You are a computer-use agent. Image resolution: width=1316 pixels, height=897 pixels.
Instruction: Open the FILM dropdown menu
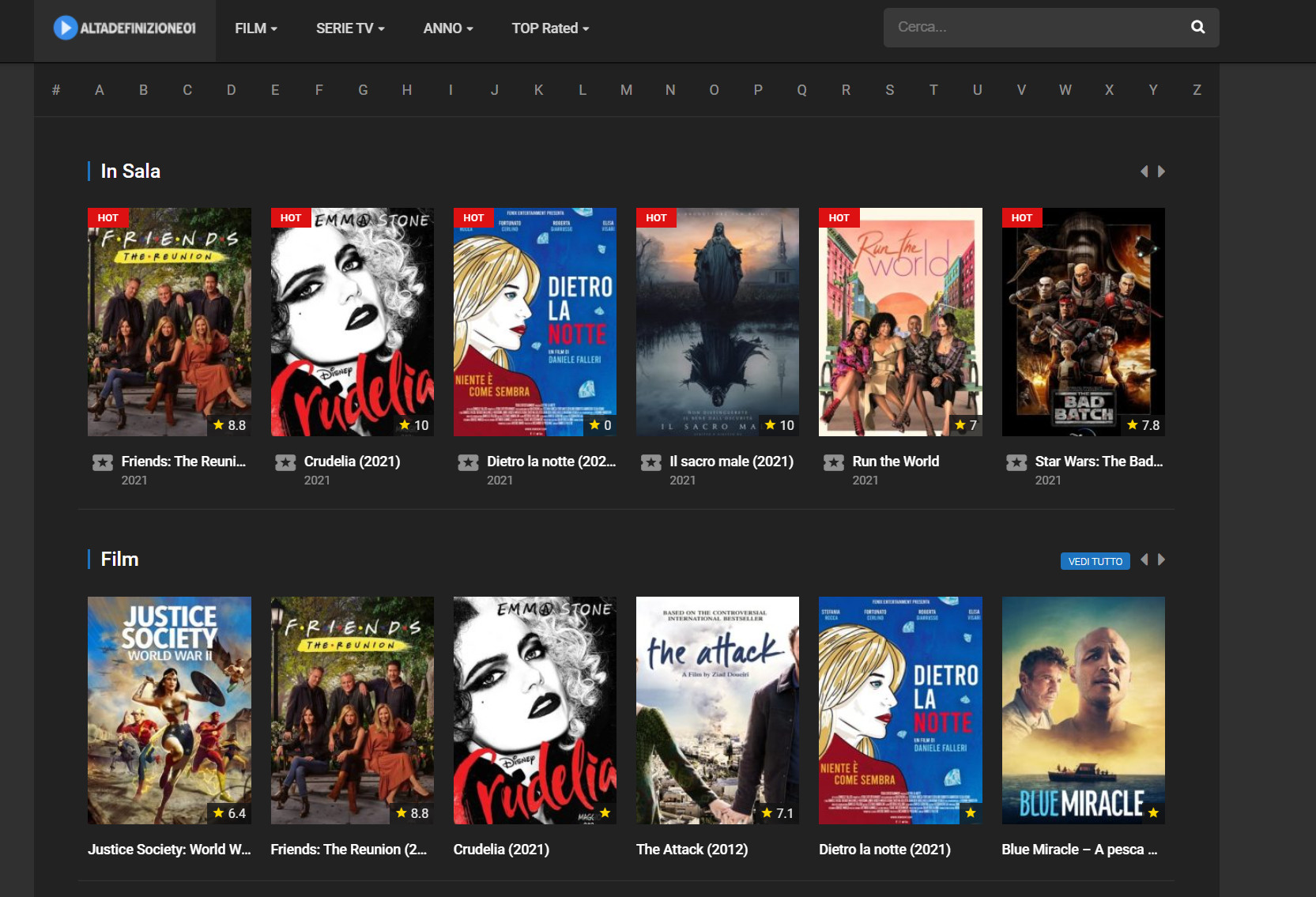coord(256,28)
